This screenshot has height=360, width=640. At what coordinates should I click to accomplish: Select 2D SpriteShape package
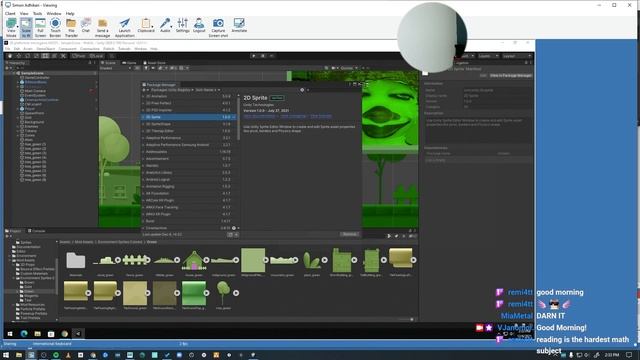pos(189,124)
